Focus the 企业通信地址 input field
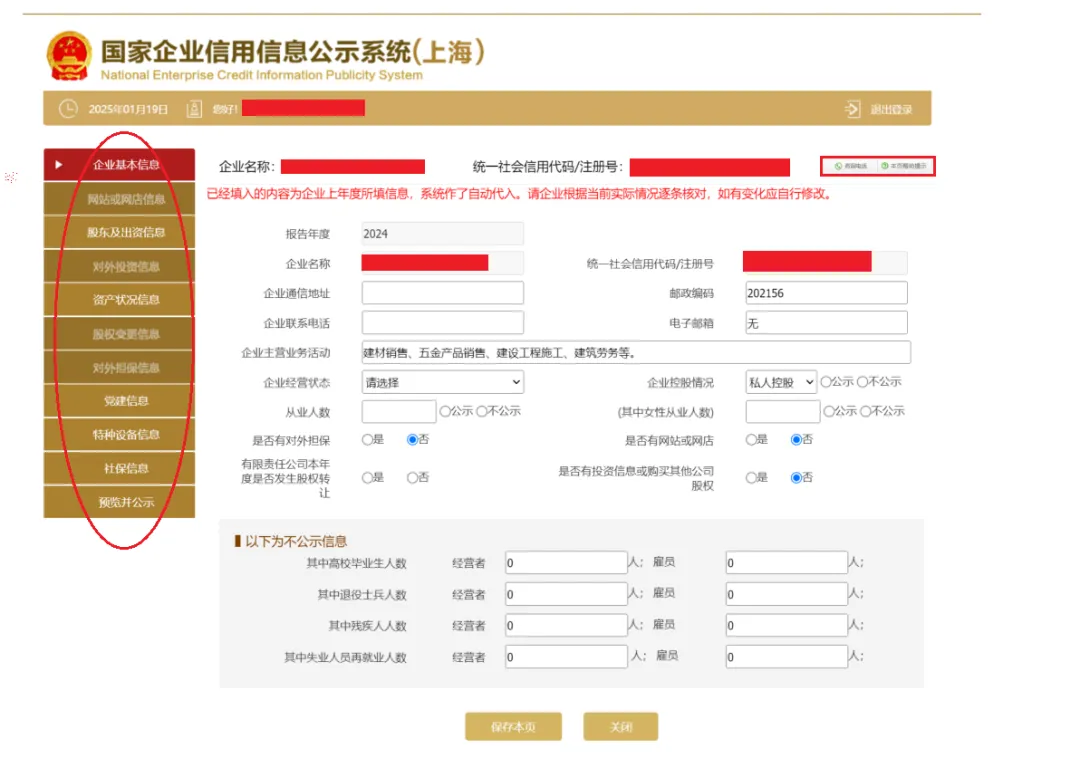1080x777 pixels. click(442, 293)
